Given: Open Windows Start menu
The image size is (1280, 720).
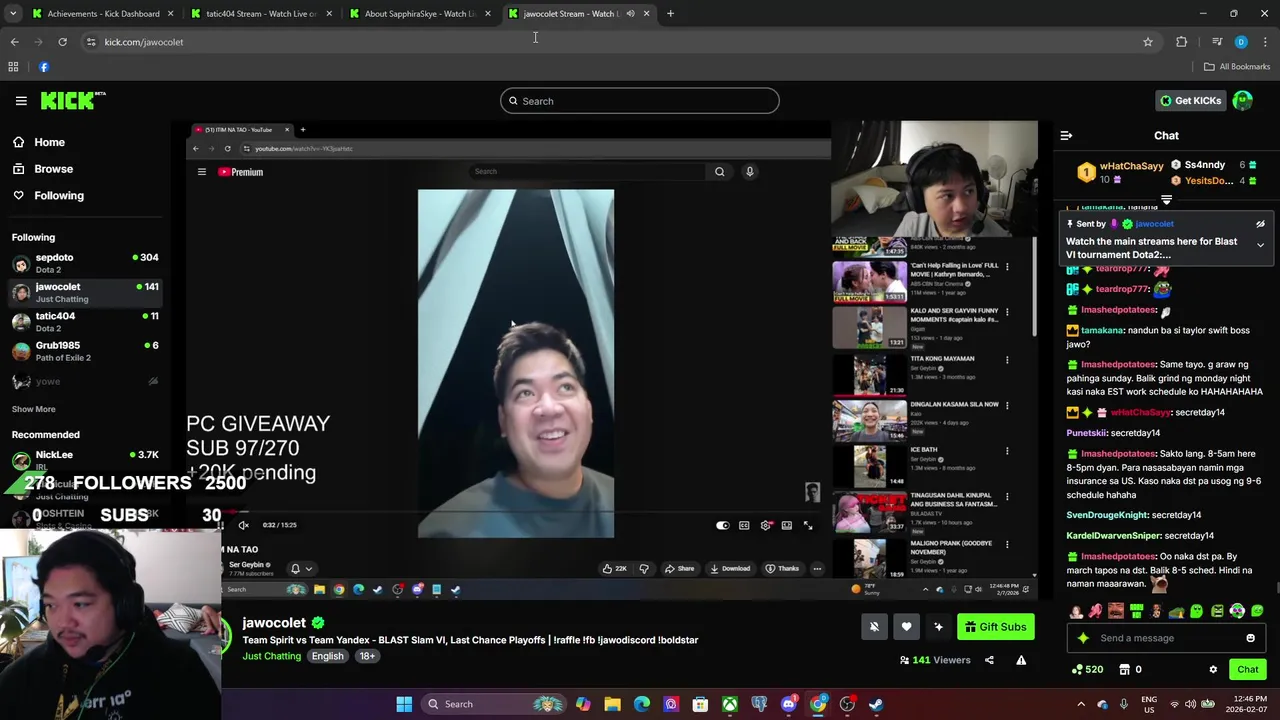Looking at the screenshot, I should [404, 704].
